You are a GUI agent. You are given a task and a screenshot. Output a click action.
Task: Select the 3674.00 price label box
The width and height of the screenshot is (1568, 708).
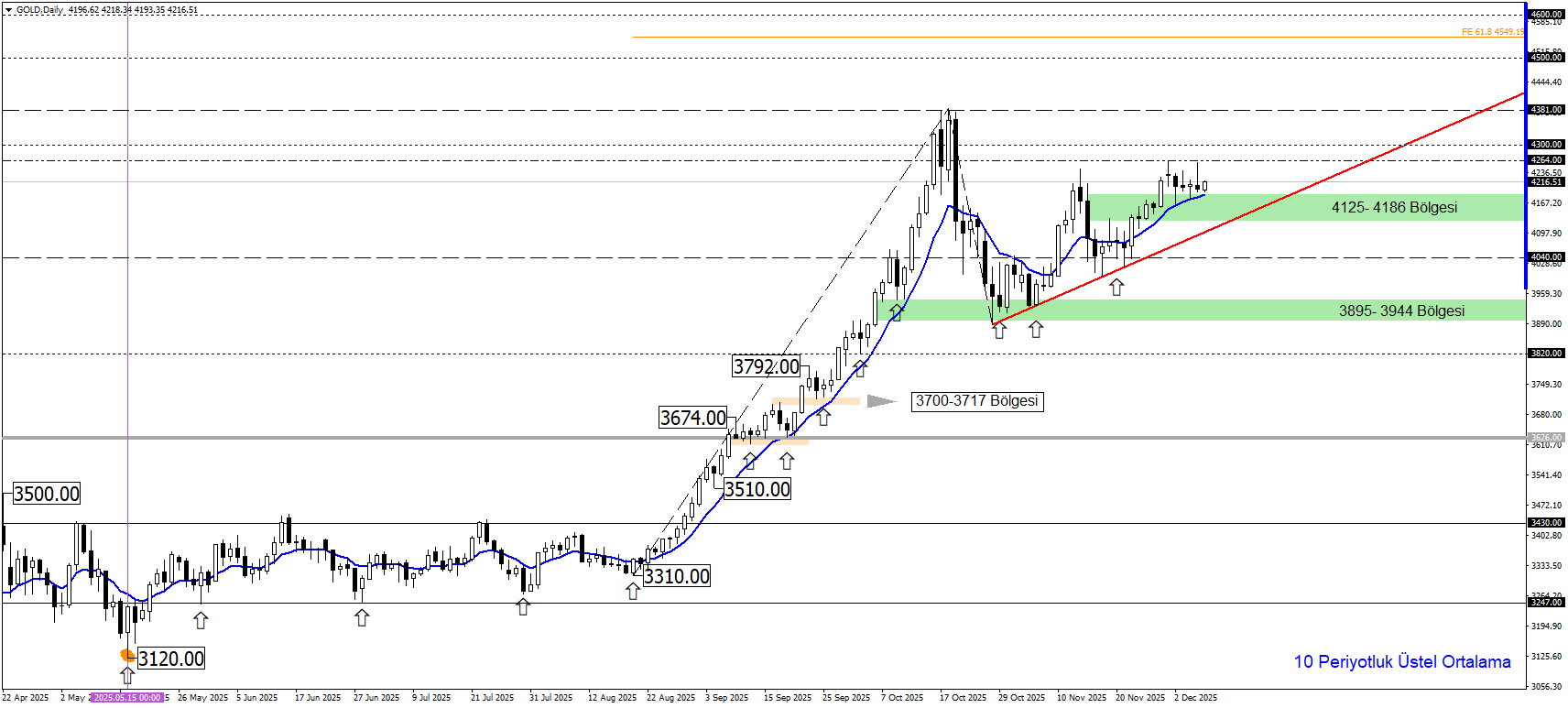(x=692, y=418)
